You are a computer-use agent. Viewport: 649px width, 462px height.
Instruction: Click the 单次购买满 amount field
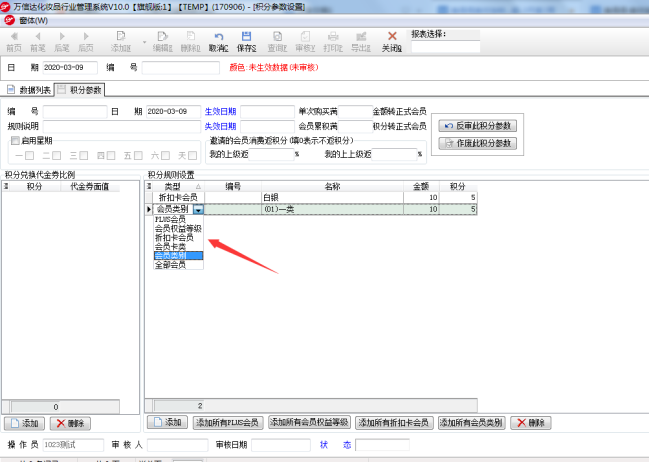pos(355,111)
